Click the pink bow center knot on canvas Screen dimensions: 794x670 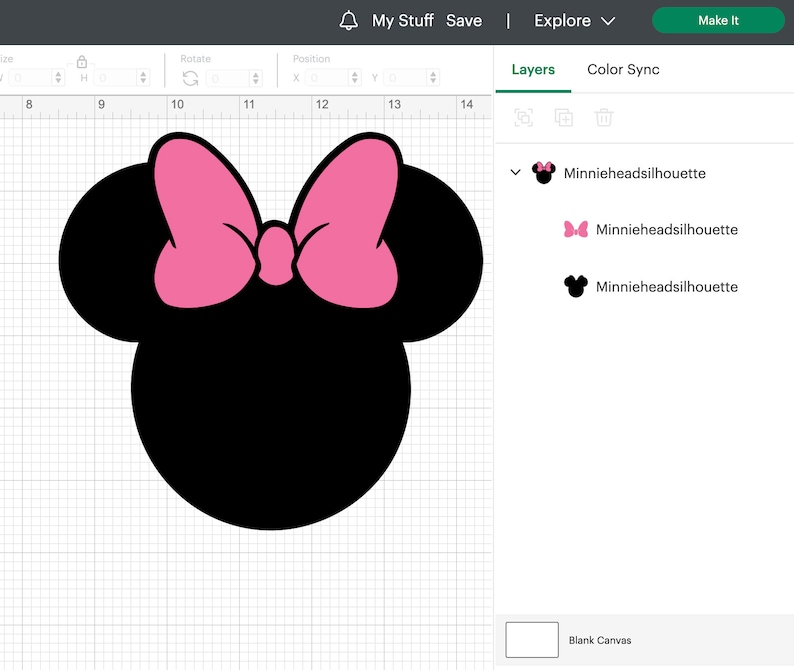[275, 256]
